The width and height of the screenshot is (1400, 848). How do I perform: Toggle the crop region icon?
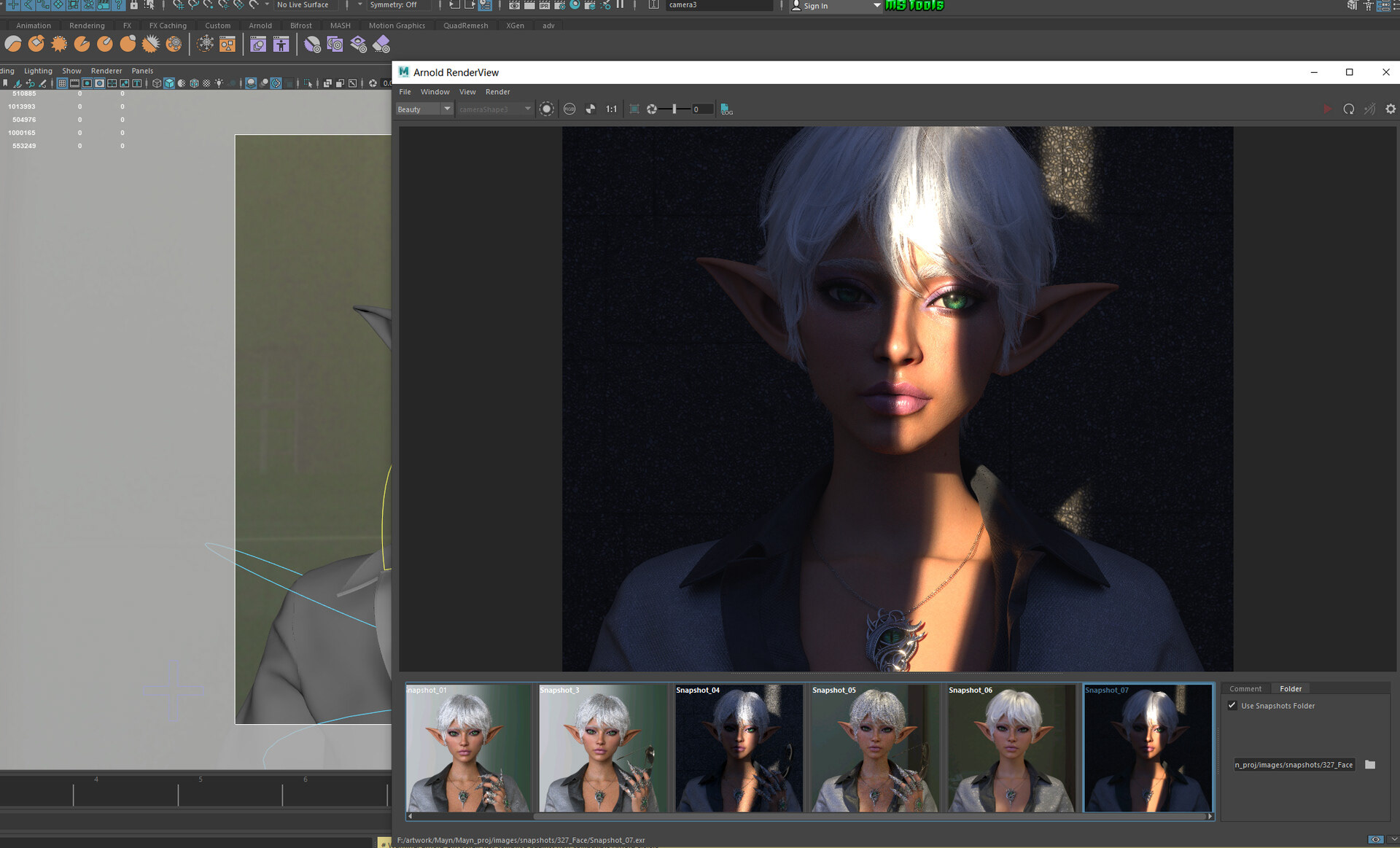tap(634, 109)
